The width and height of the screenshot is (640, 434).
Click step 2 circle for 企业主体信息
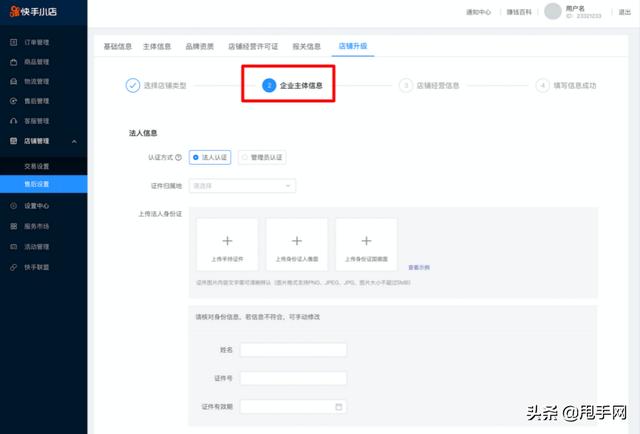(x=269, y=85)
